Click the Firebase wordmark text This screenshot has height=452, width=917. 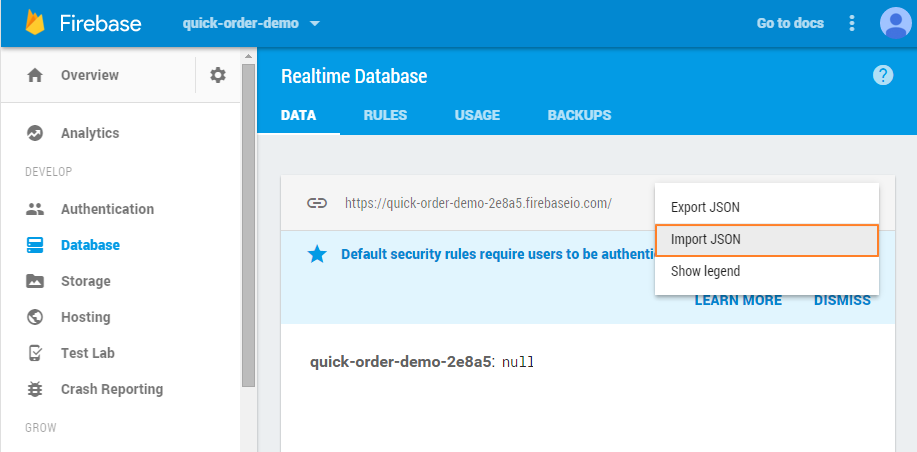click(100, 23)
